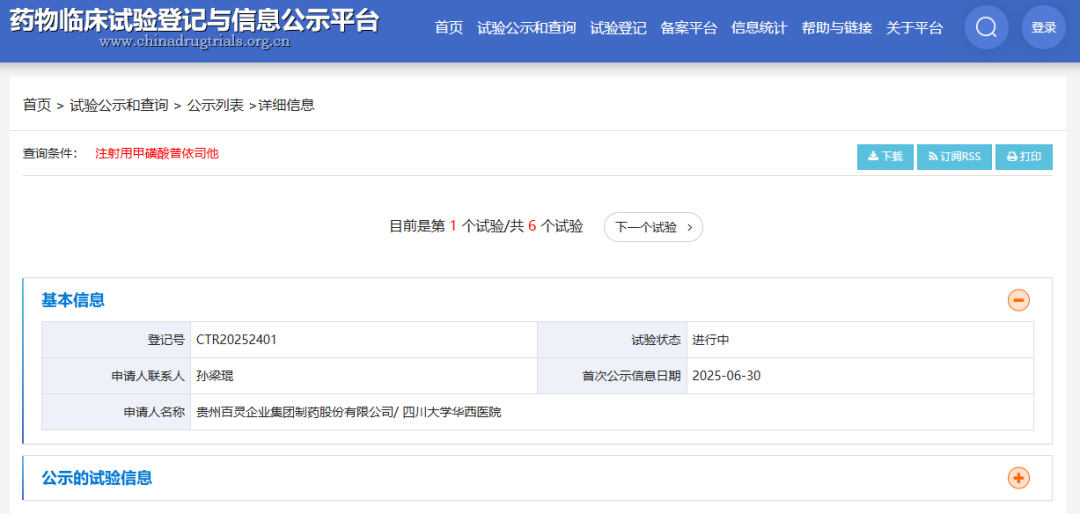Open the 备案平台 navigation item
The image size is (1080, 514).
688,28
